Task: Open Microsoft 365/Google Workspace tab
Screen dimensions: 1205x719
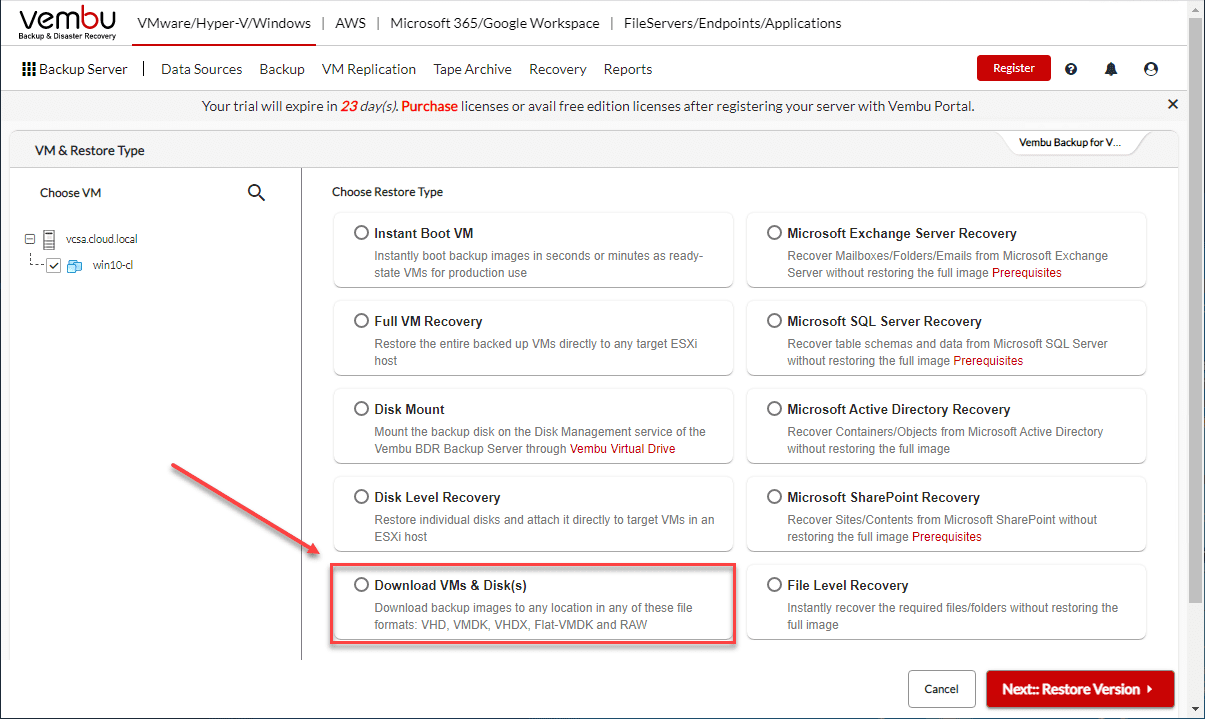Action: click(495, 23)
